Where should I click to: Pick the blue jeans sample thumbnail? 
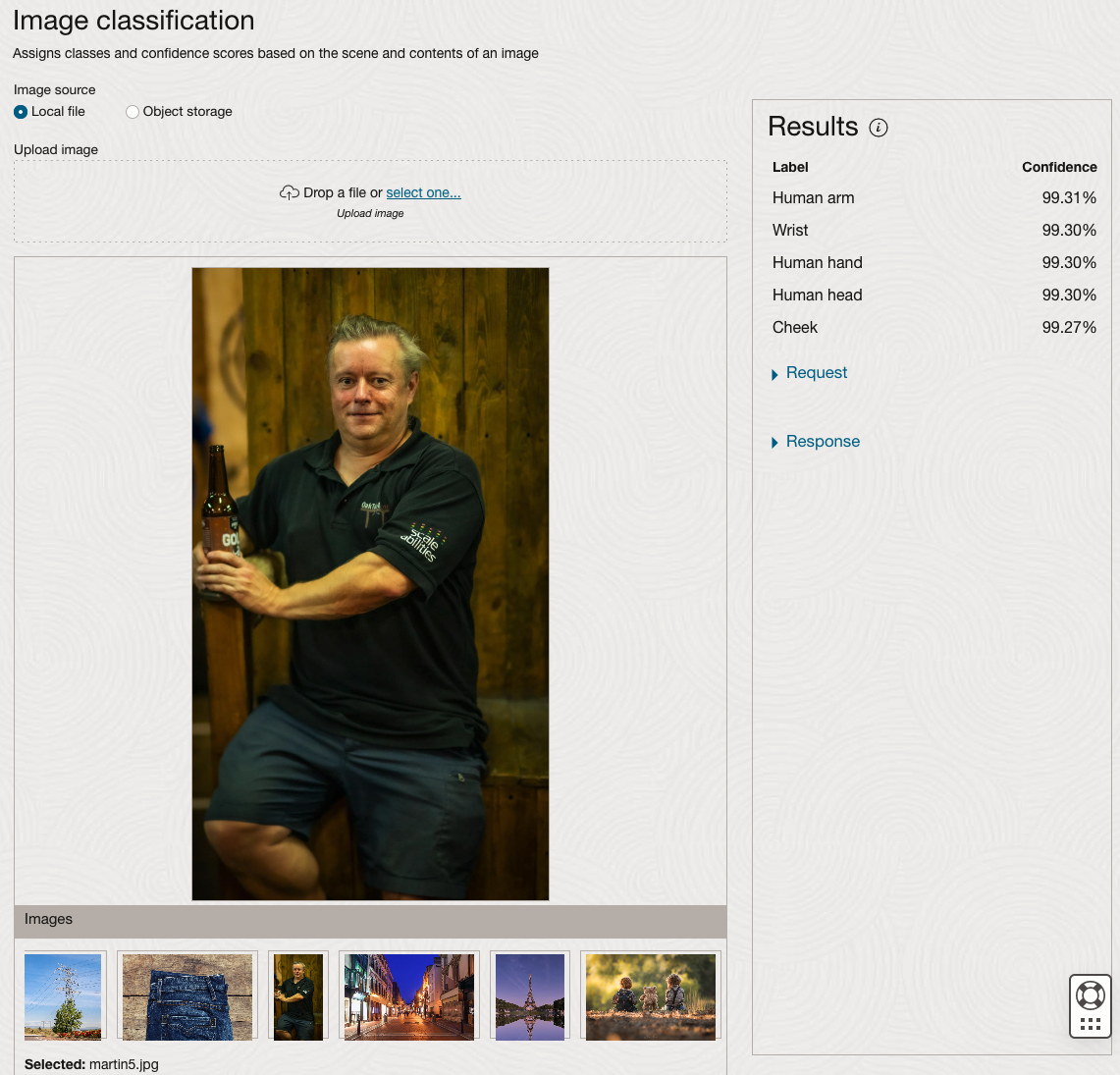pyautogui.click(x=187, y=996)
